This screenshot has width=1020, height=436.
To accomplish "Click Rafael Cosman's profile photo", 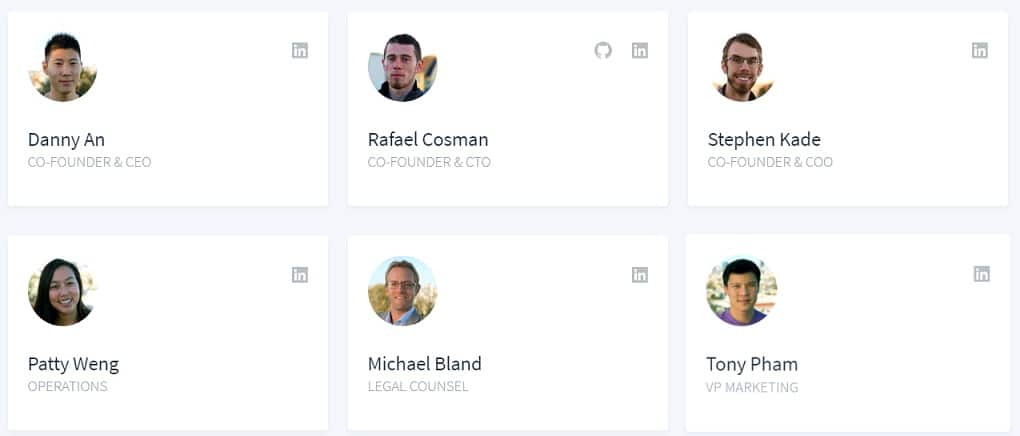I will [403, 67].
